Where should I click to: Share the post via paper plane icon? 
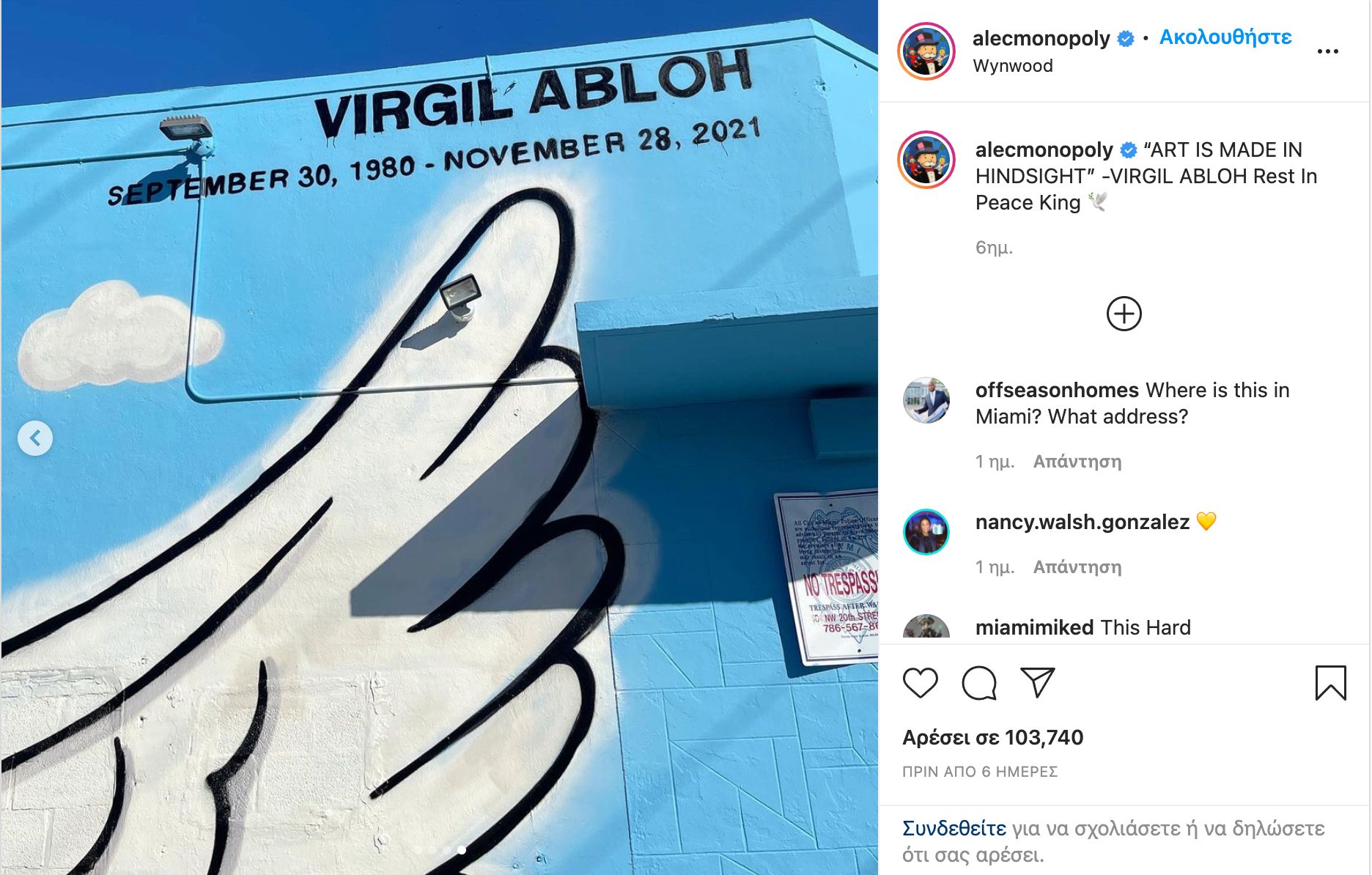[x=1038, y=683]
